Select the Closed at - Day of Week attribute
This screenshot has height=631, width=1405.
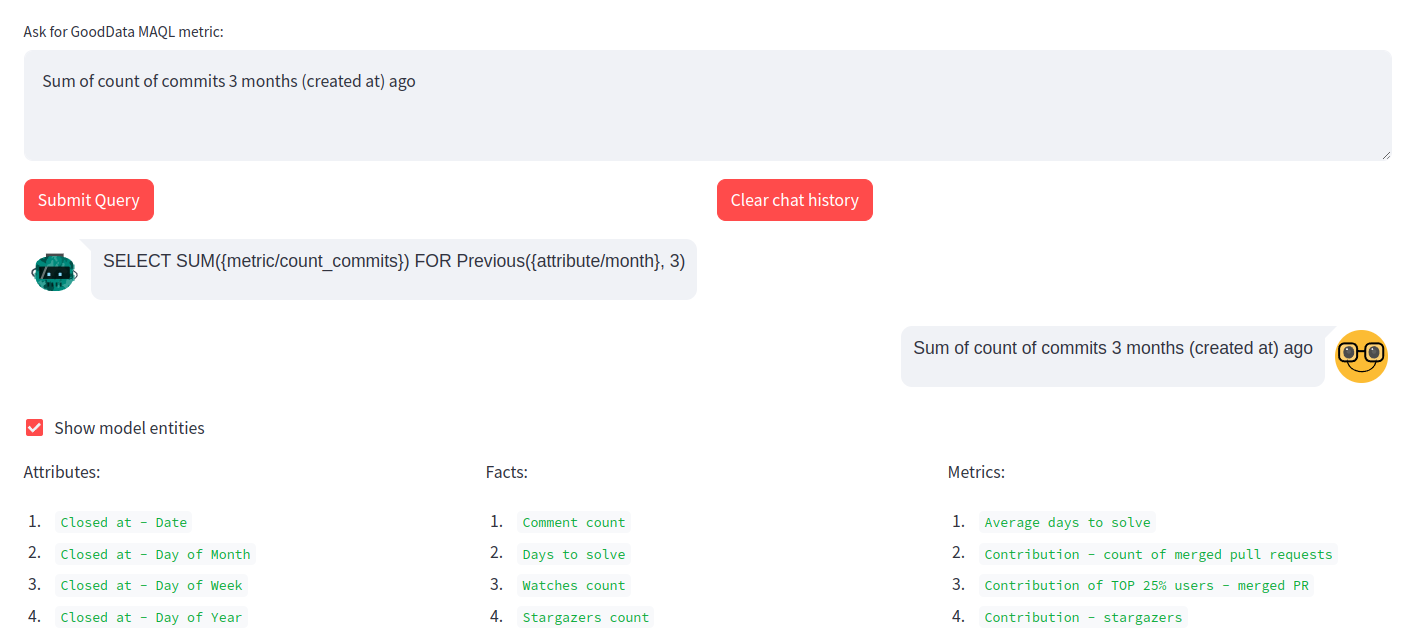(151, 585)
